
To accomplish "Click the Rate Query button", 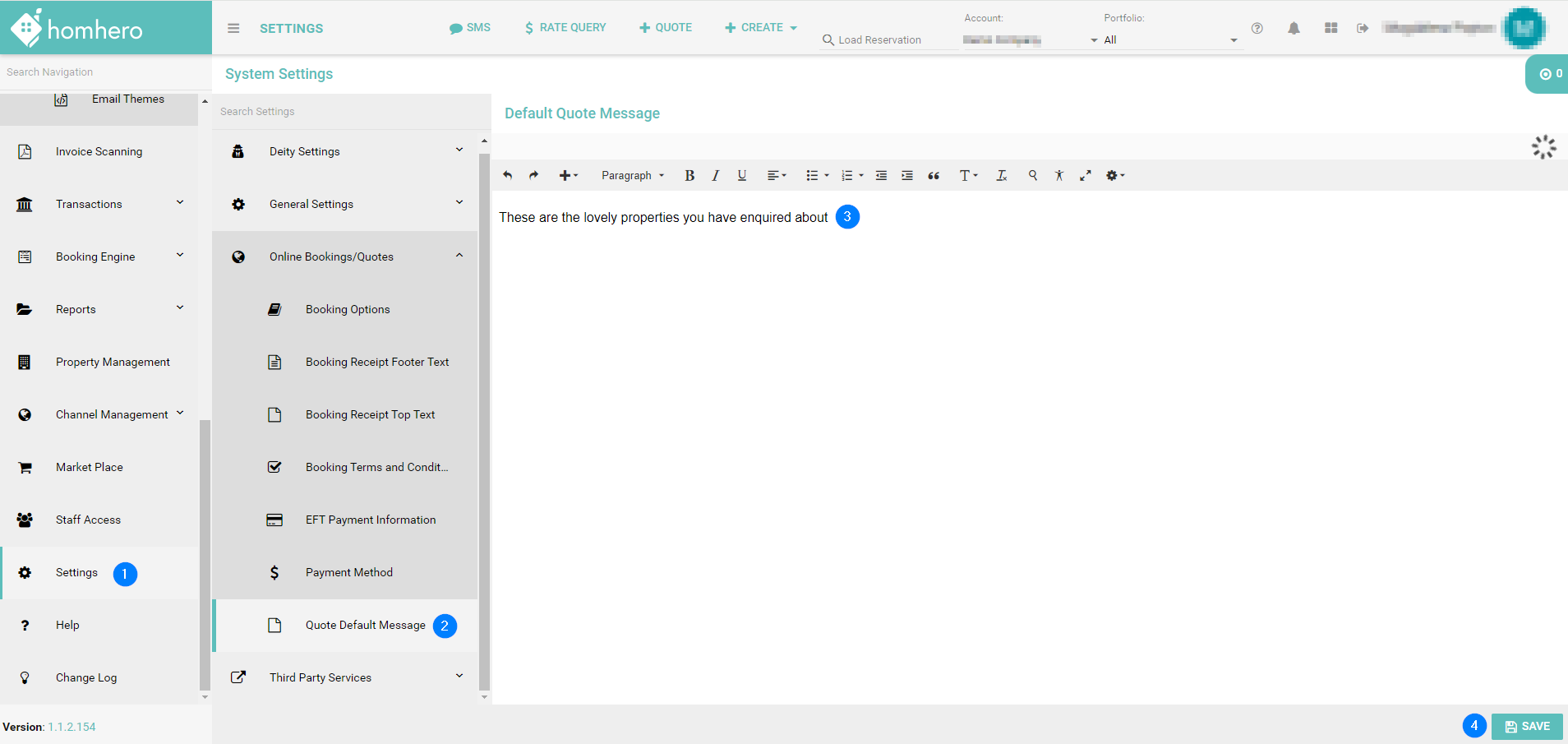I will pyautogui.click(x=565, y=28).
